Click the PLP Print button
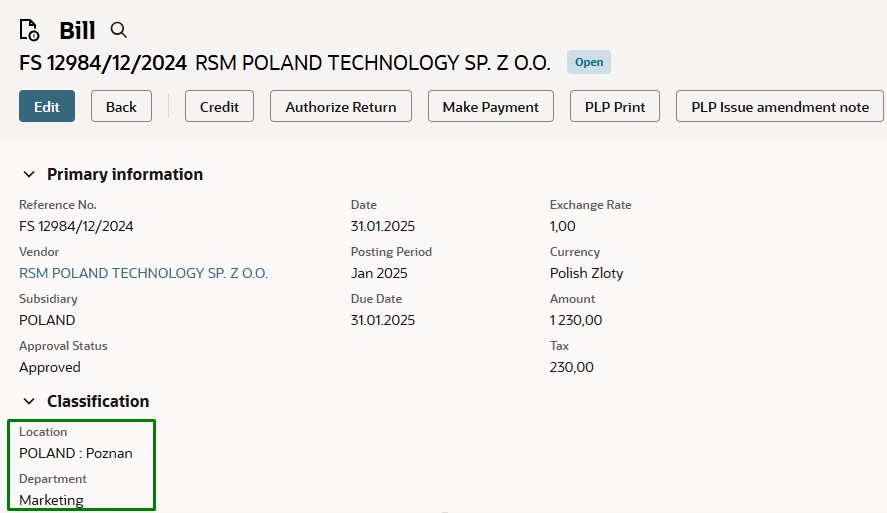 click(615, 107)
